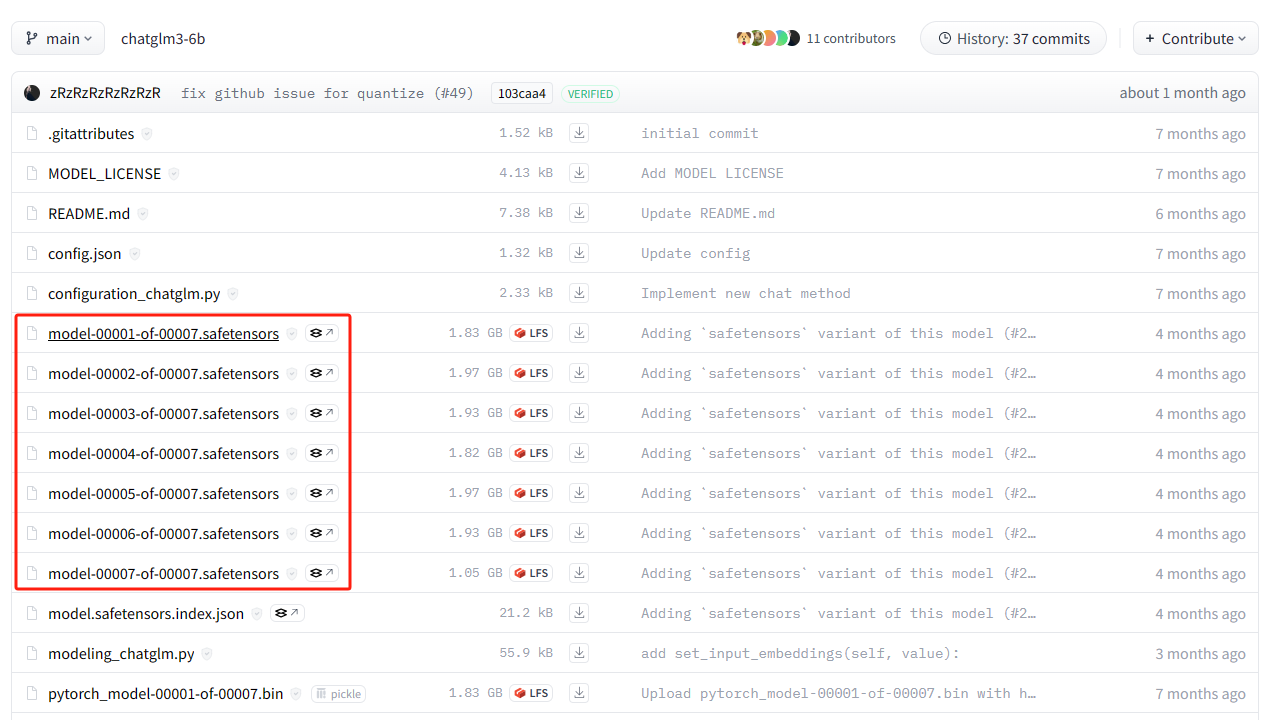1277x720 pixels.
Task: Open the config.json file
Action: click(85, 253)
